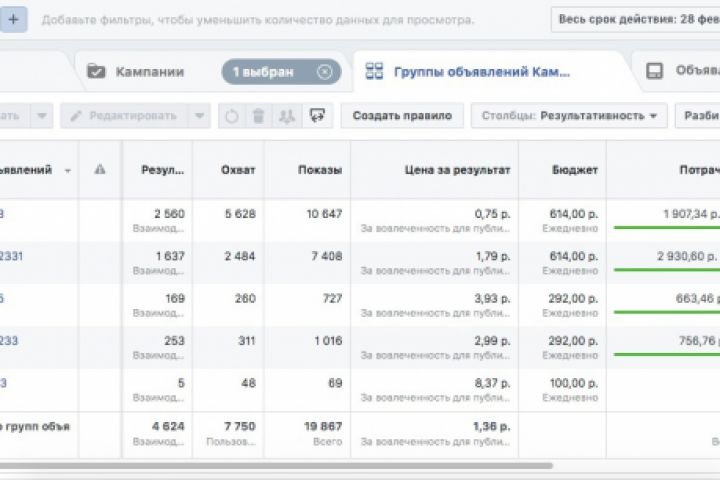Expand the arrow next to the create button
The width and height of the screenshot is (720, 480).
[x=42, y=116]
